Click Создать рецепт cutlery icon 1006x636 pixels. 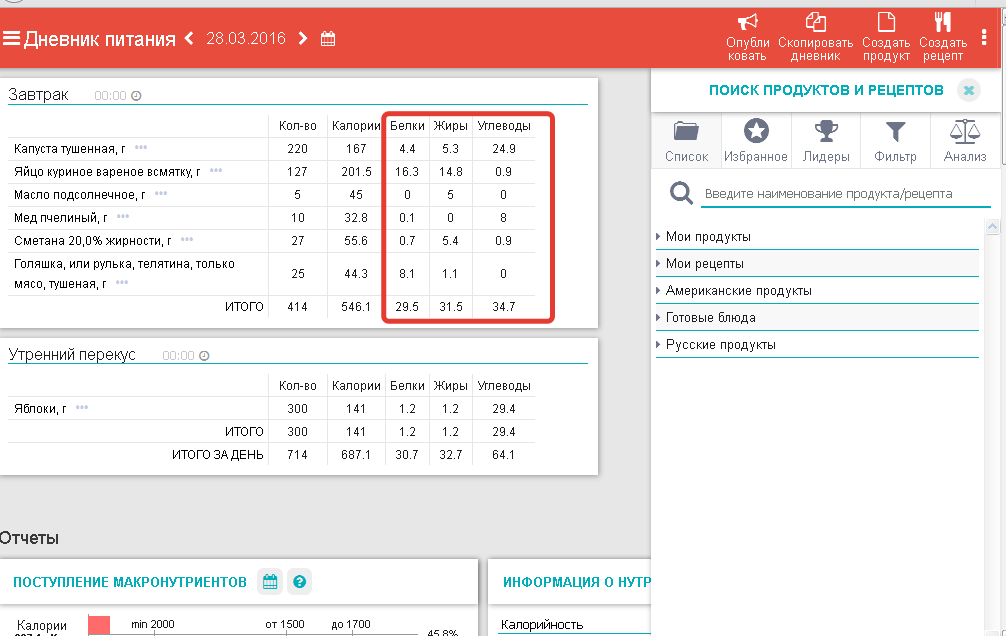pyautogui.click(x=942, y=23)
